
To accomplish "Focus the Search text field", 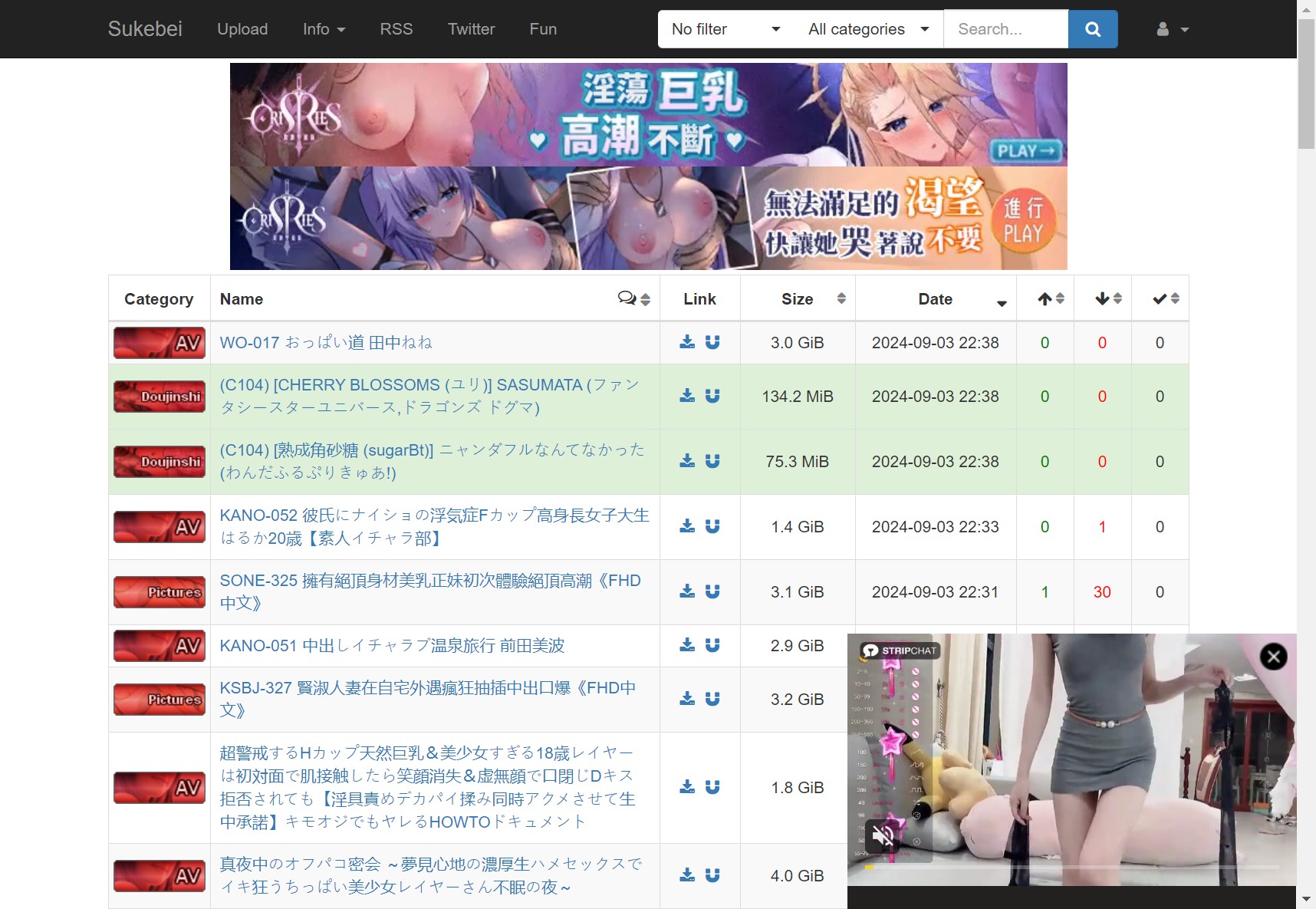I will [1005, 29].
